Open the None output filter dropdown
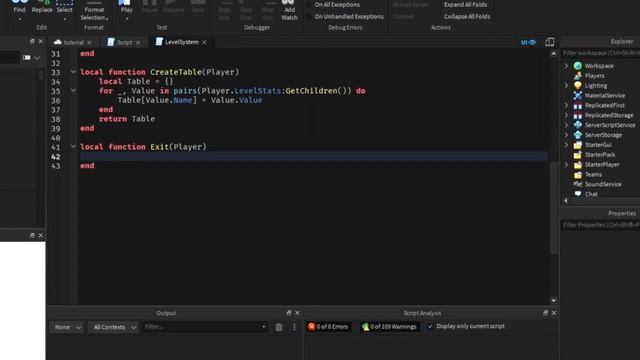 (67, 327)
